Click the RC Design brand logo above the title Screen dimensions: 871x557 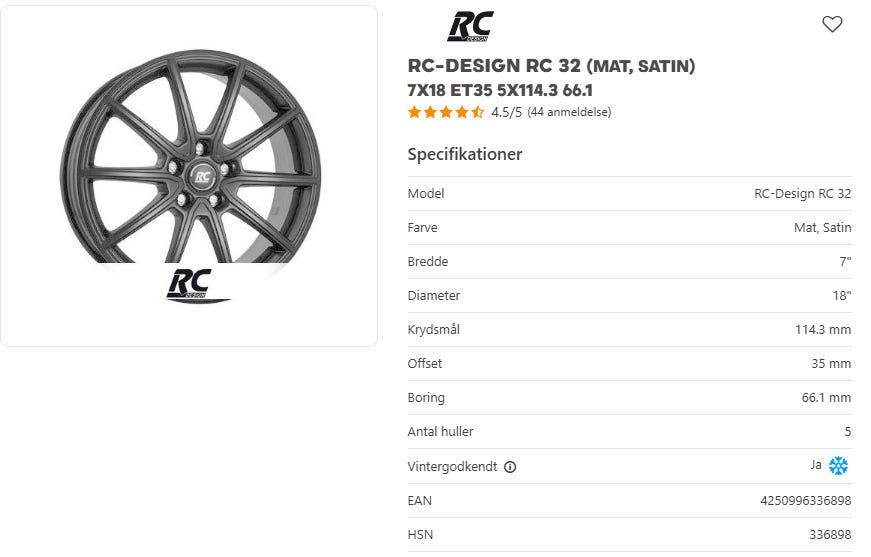[470, 26]
